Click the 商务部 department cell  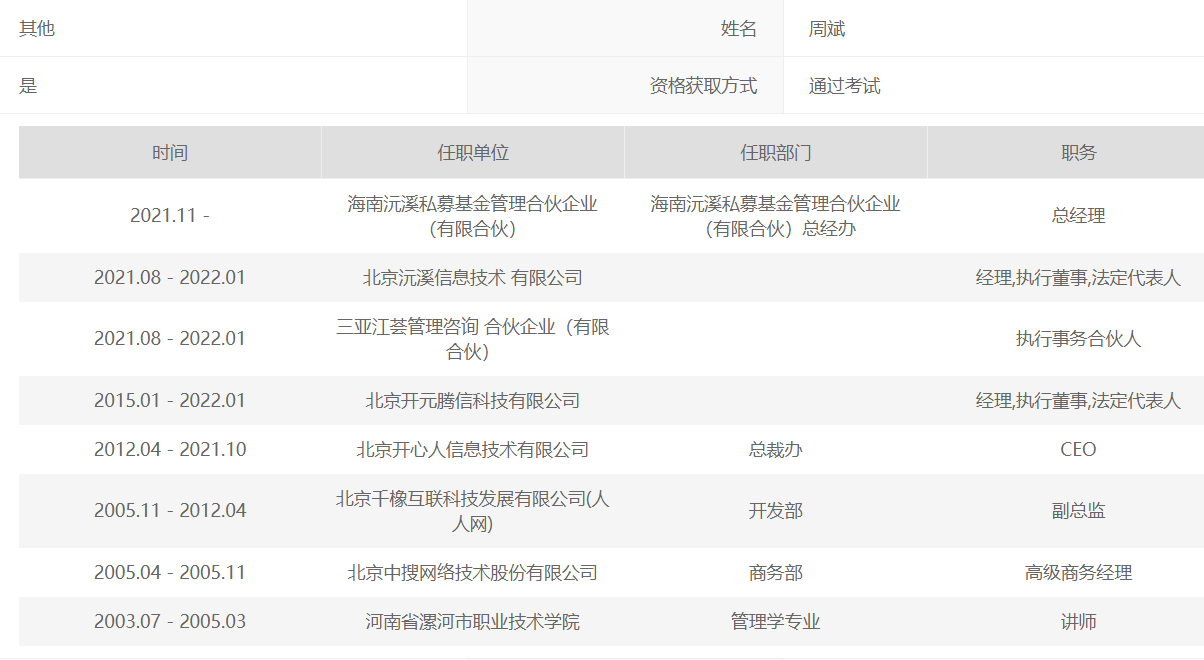click(x=776, y=573)
